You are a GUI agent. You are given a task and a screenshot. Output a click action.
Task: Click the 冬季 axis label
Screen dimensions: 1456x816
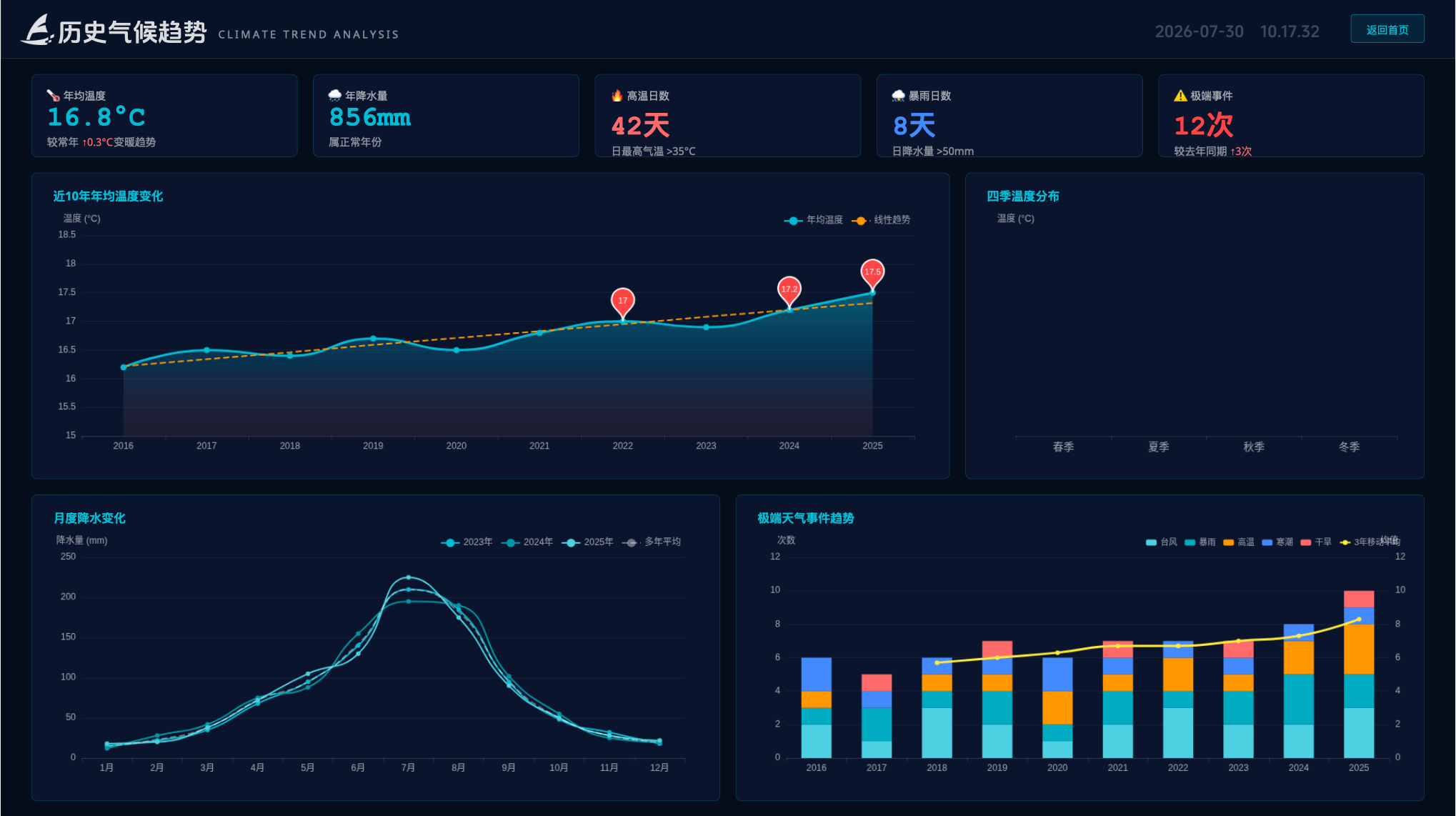[1349, 447]
